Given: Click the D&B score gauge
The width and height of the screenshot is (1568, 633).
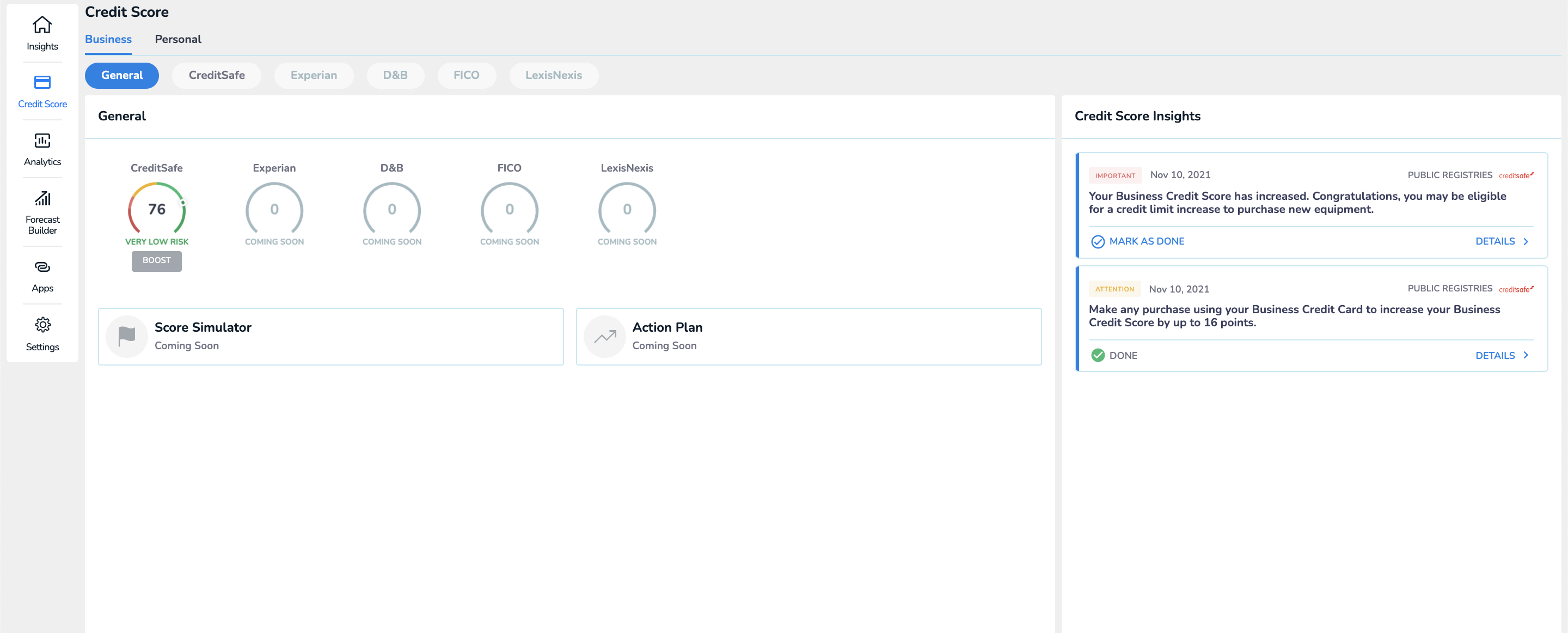Looking at the screenshot, I should 391,208.
